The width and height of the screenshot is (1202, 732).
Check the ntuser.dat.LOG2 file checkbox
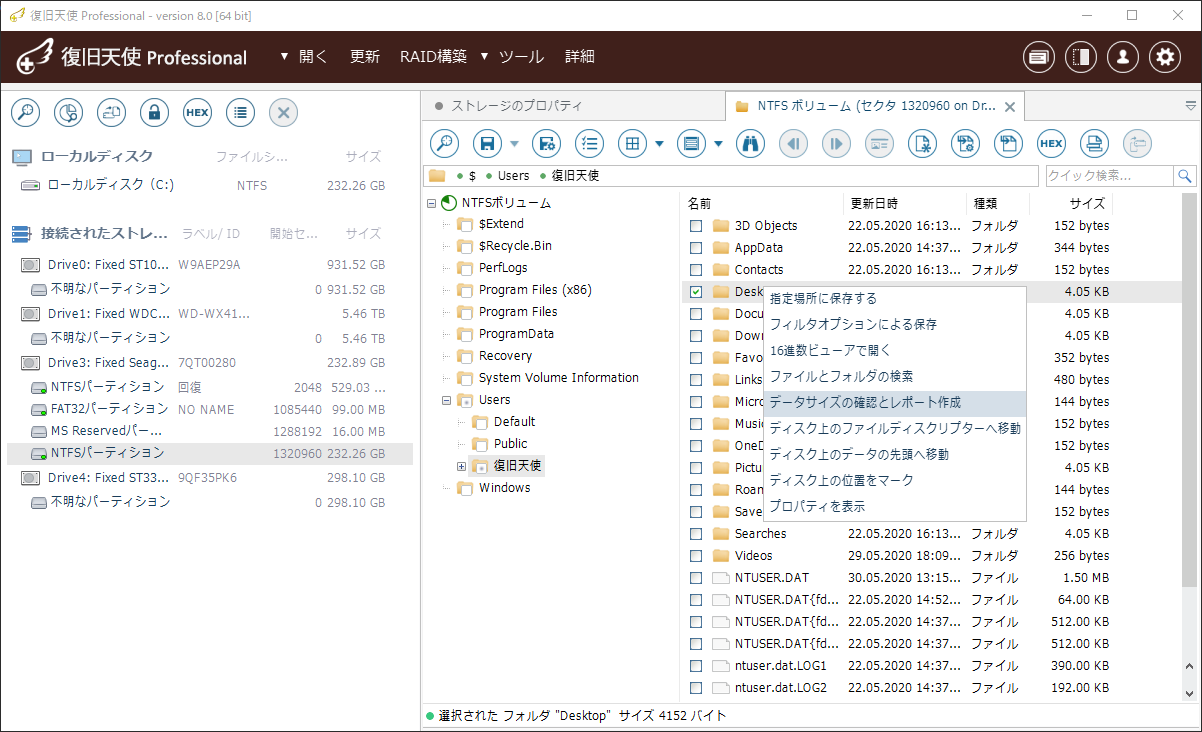[x=696, y=688]
